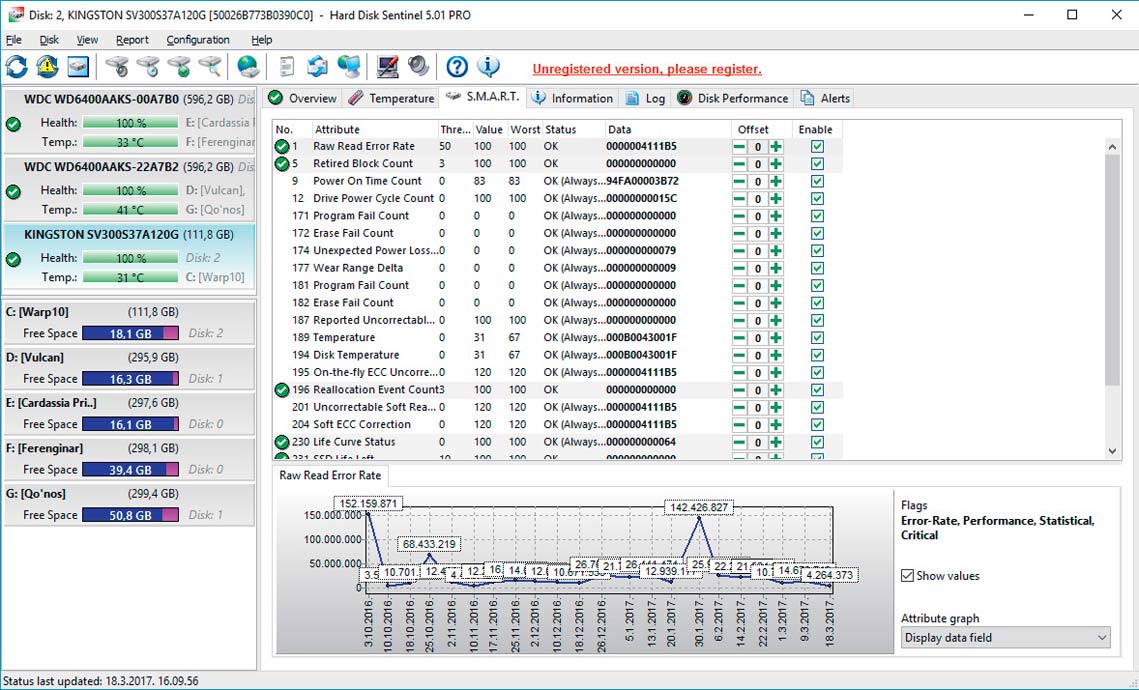
Task: Open the Attribute graph dropdown
Action: [1005, 638]
